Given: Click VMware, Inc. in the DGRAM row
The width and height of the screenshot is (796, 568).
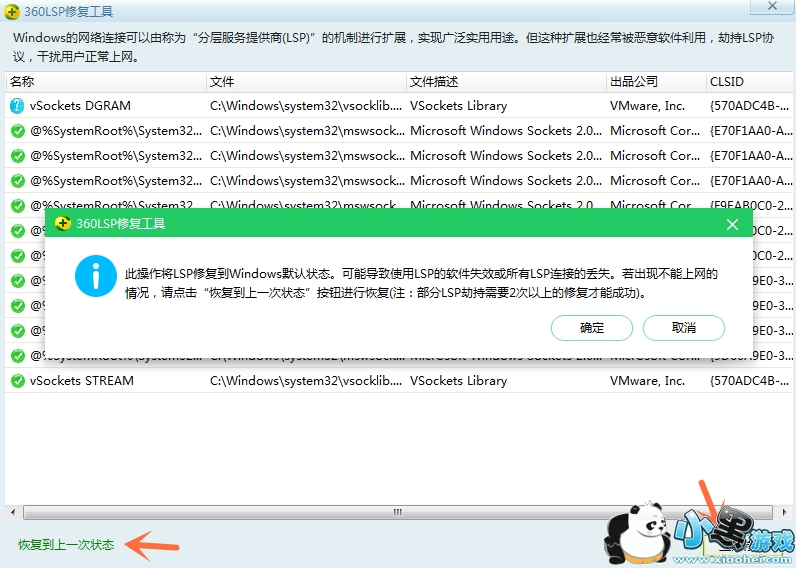Looking at the screenshot, I should (x=647, y=106).
